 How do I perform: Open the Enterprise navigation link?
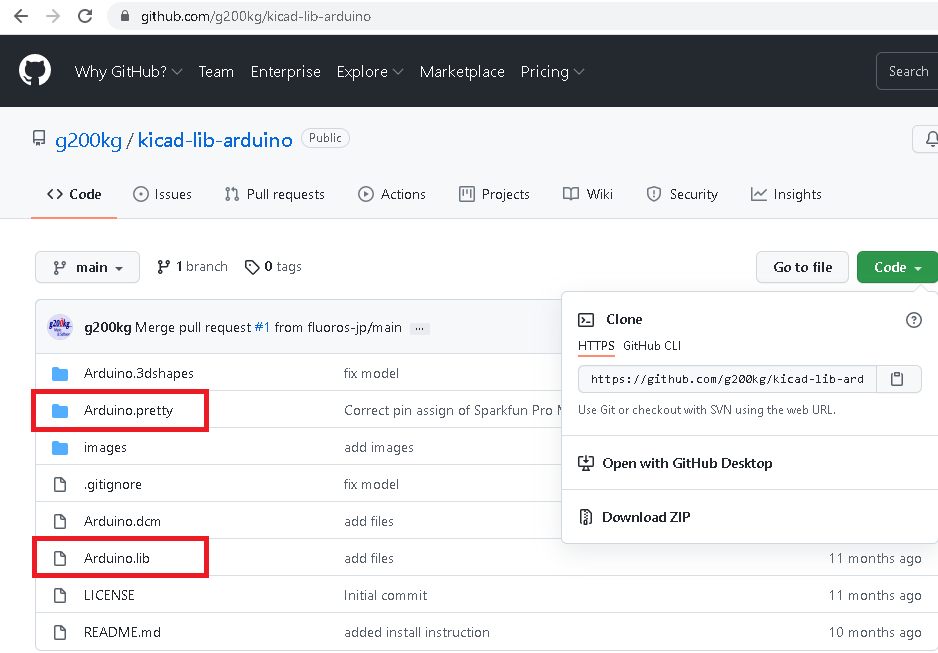(285, 72)
